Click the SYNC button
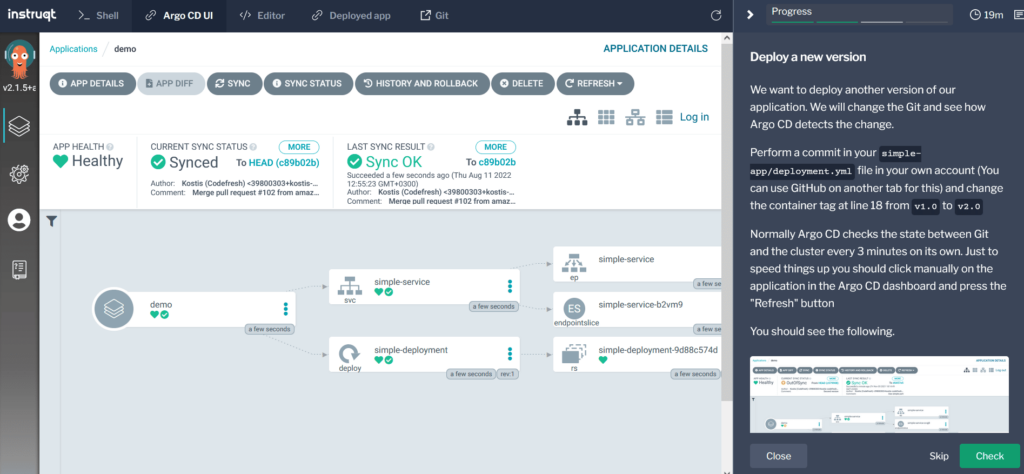Viewport: 1024px width, 474px height. [234, 84]
